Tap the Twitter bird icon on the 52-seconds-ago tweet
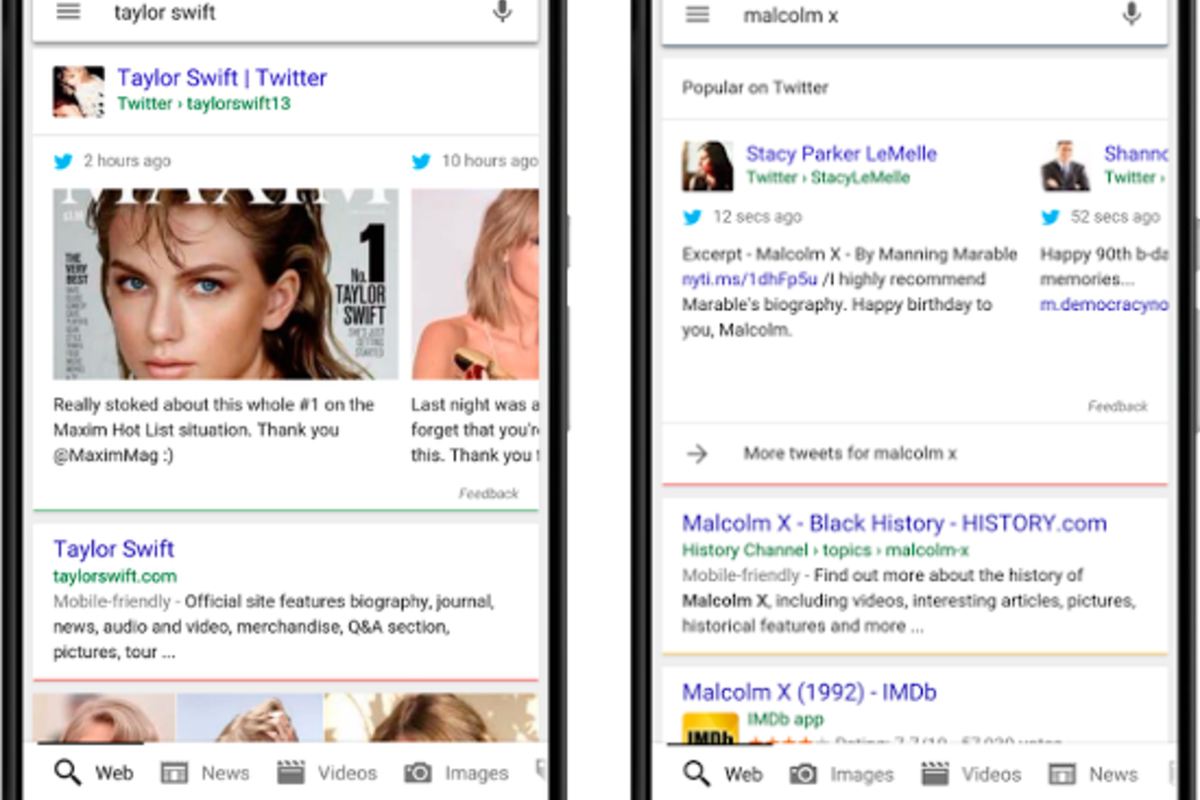1200x800 pixels. tap(1050, 216)
